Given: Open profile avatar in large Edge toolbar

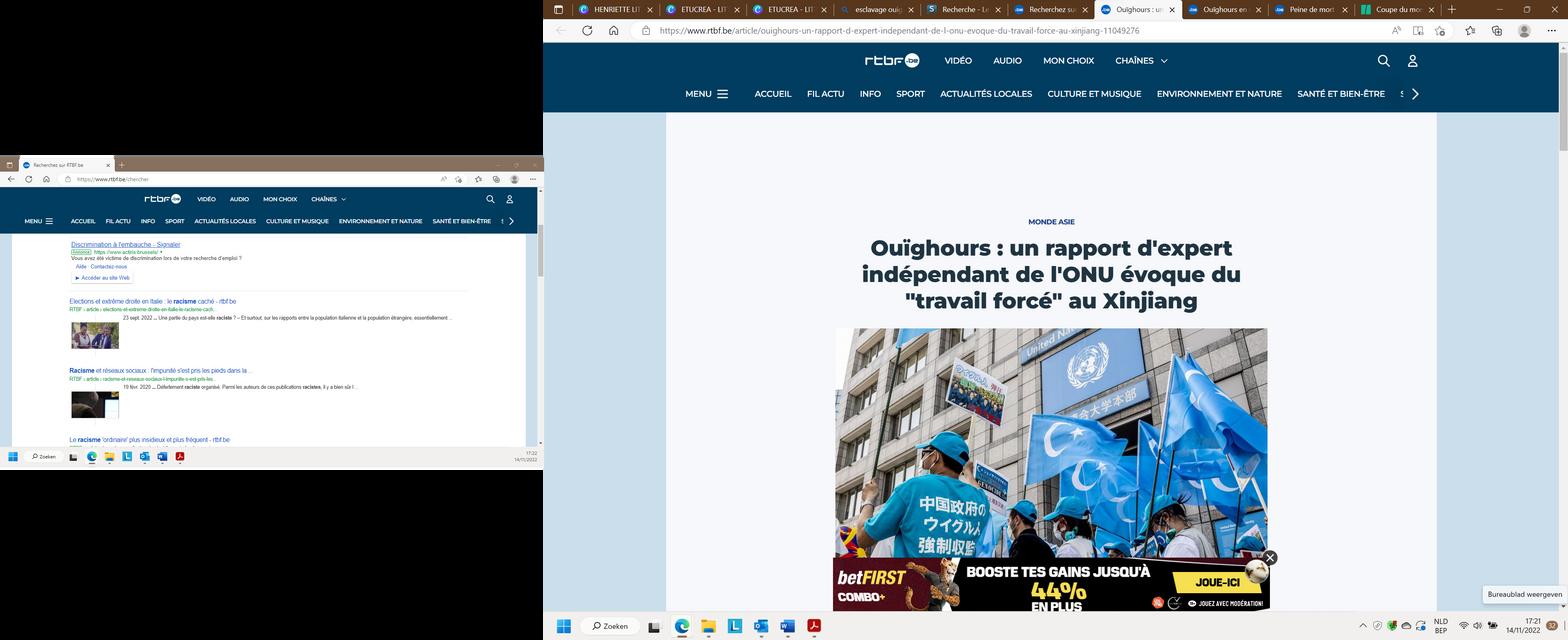Looking at the screenshot, I should [x=1524, y=31].
